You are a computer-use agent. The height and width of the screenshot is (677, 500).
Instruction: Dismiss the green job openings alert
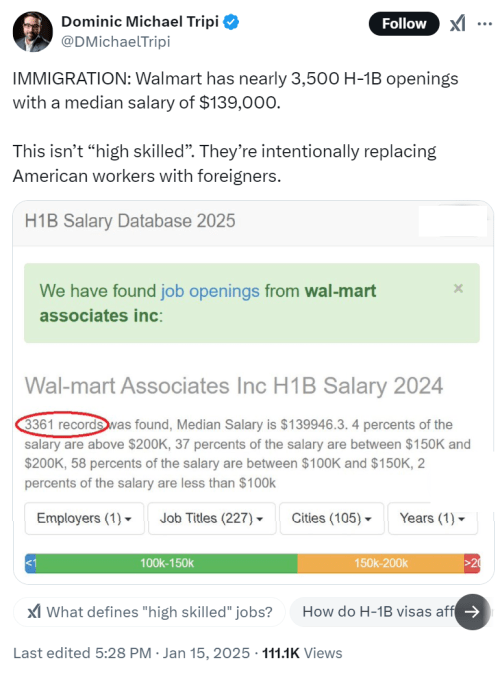458,288
